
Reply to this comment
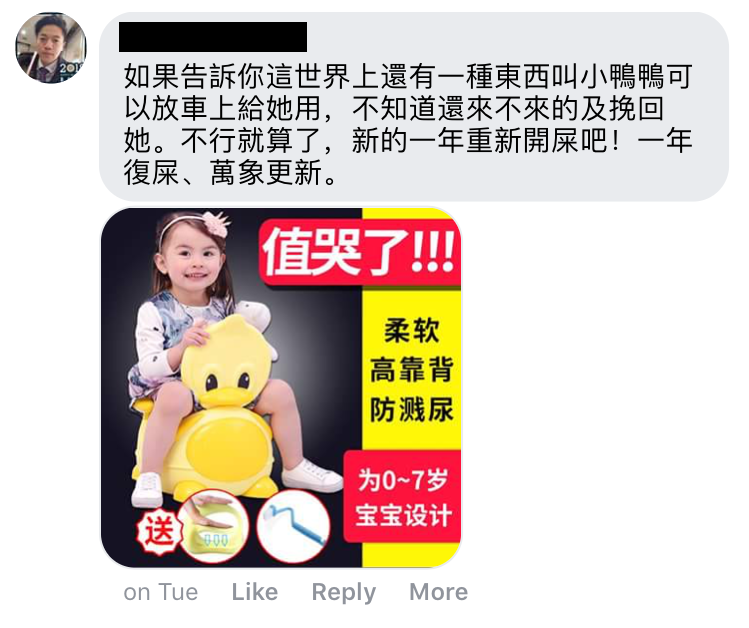(x=343, y=592)
